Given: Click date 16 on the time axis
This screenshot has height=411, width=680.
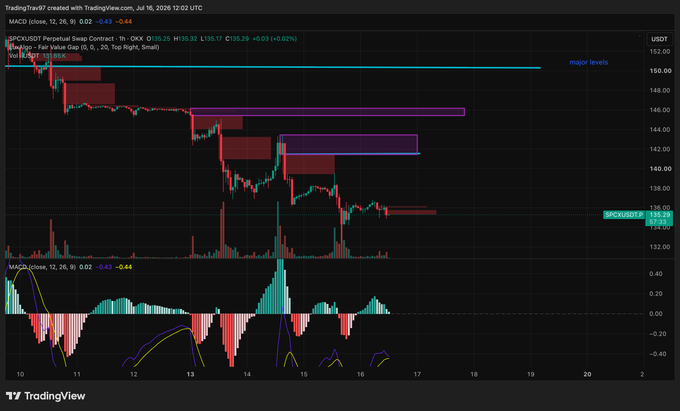Looking at the screenshot, I should coord(360,374).
